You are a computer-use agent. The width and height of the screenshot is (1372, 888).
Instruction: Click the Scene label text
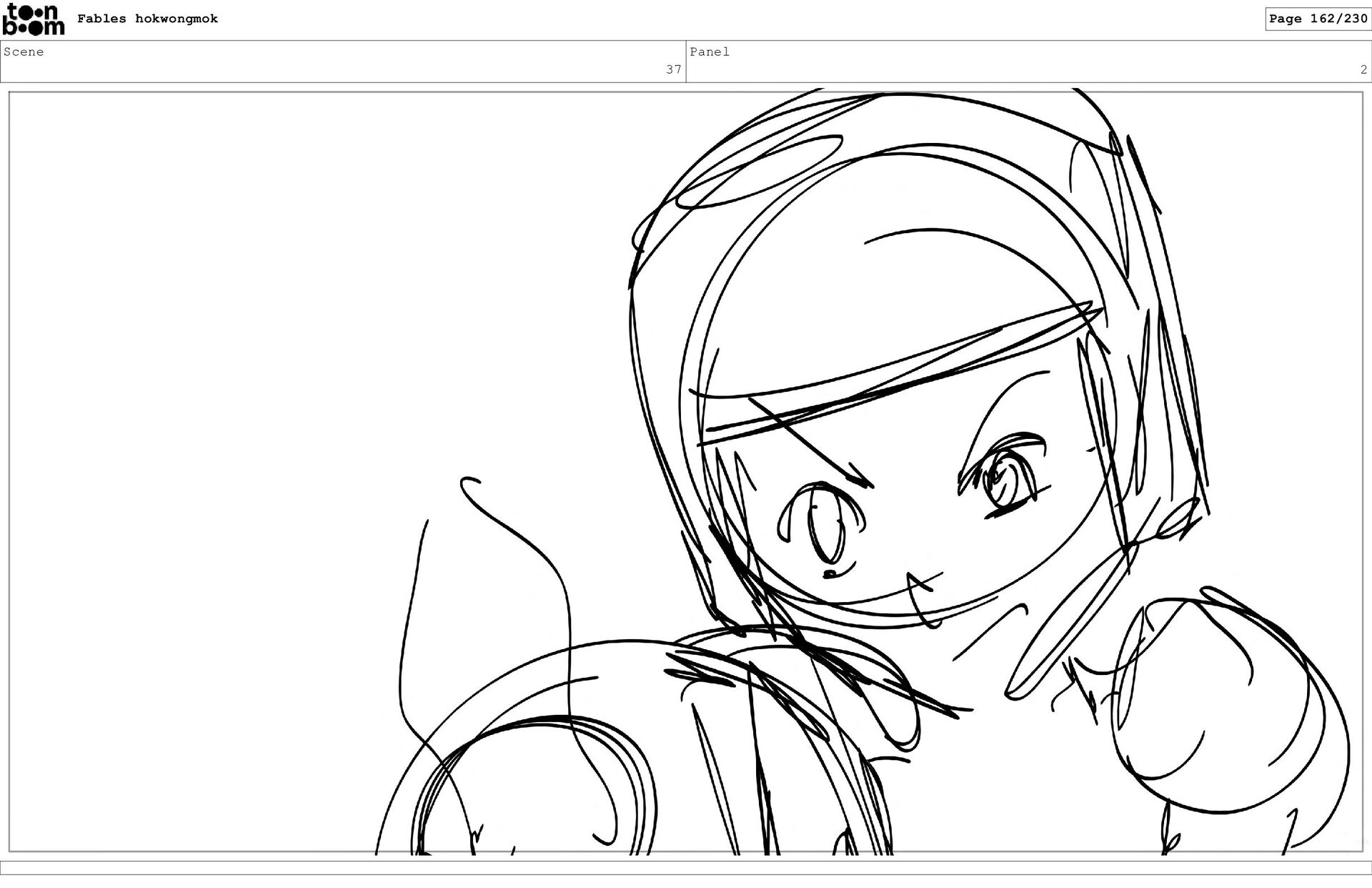(24, 51)
